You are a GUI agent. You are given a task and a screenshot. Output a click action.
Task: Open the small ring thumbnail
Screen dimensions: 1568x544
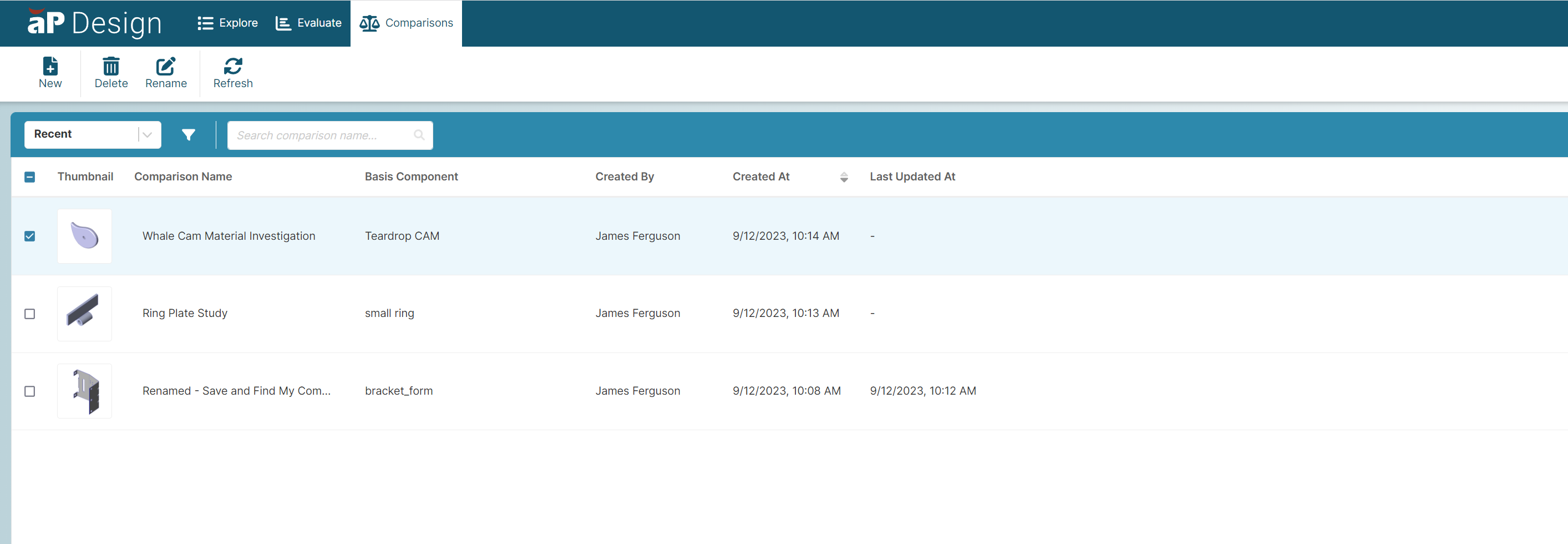coord(85,314)
